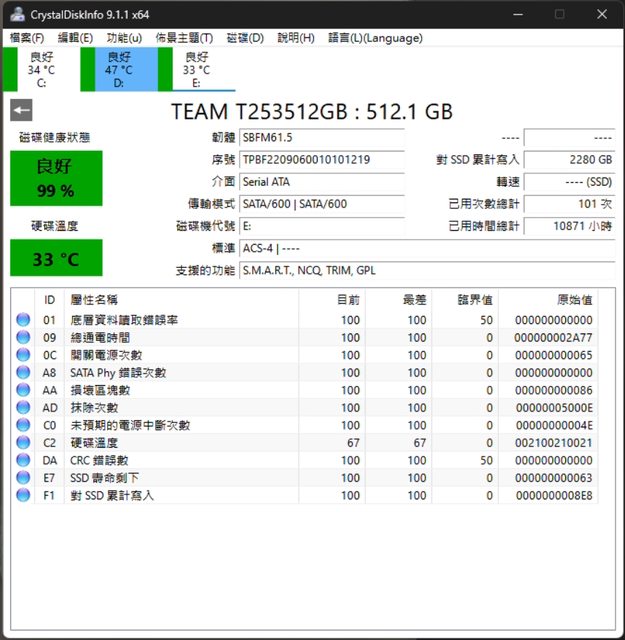
Task: Select the D: drive tab at 47 °C
Action: (x=118, y=70)
